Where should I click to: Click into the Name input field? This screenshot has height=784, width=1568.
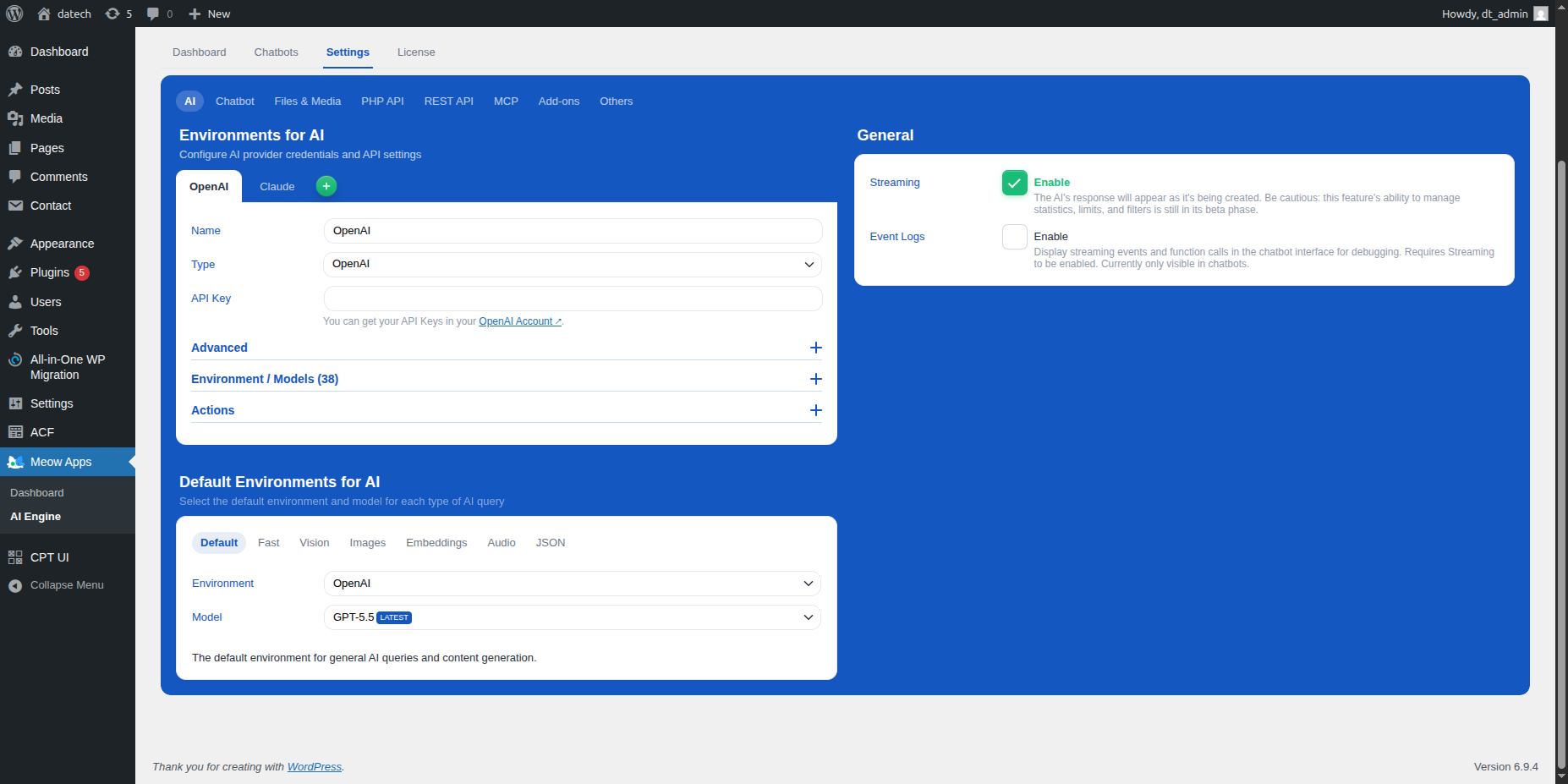click(573, 231)
